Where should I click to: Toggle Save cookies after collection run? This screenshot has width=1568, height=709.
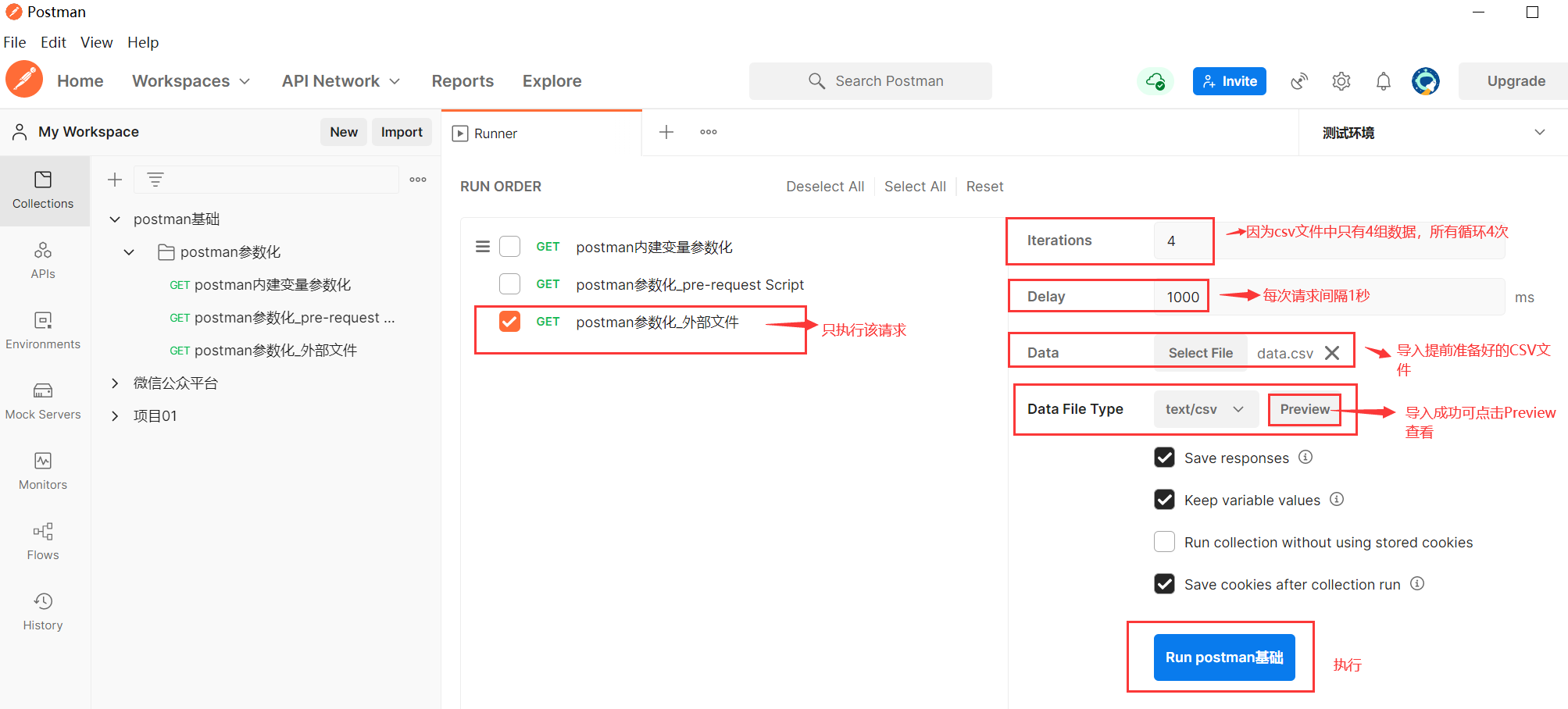1165,584
